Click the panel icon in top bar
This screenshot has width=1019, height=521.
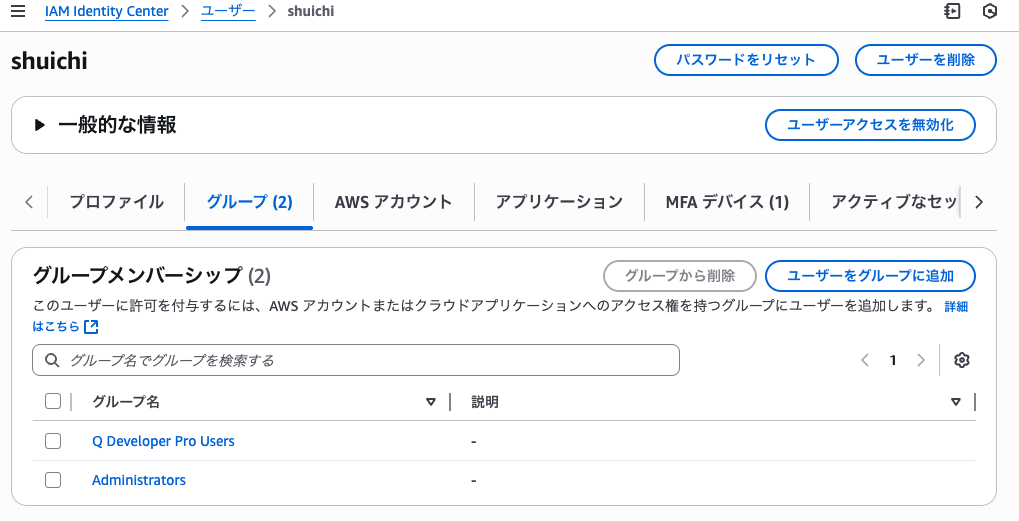(x=952, y=11)
